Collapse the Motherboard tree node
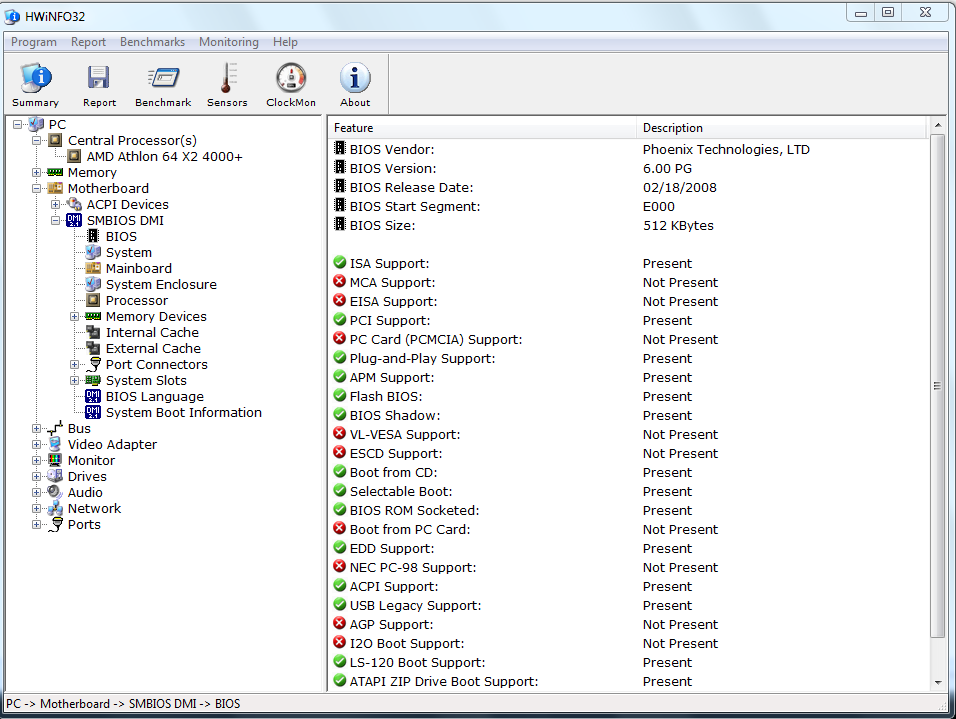This screenshot has height=719, width=956. click(x=37, y=189)
